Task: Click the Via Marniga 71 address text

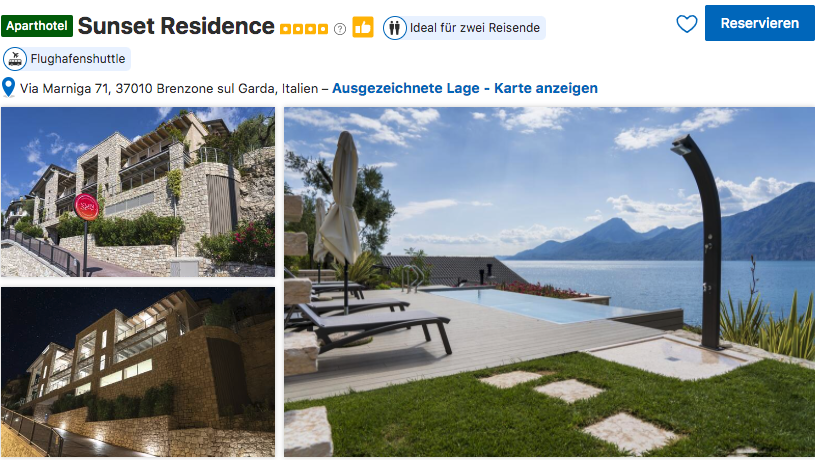Action: coord(169,89)
